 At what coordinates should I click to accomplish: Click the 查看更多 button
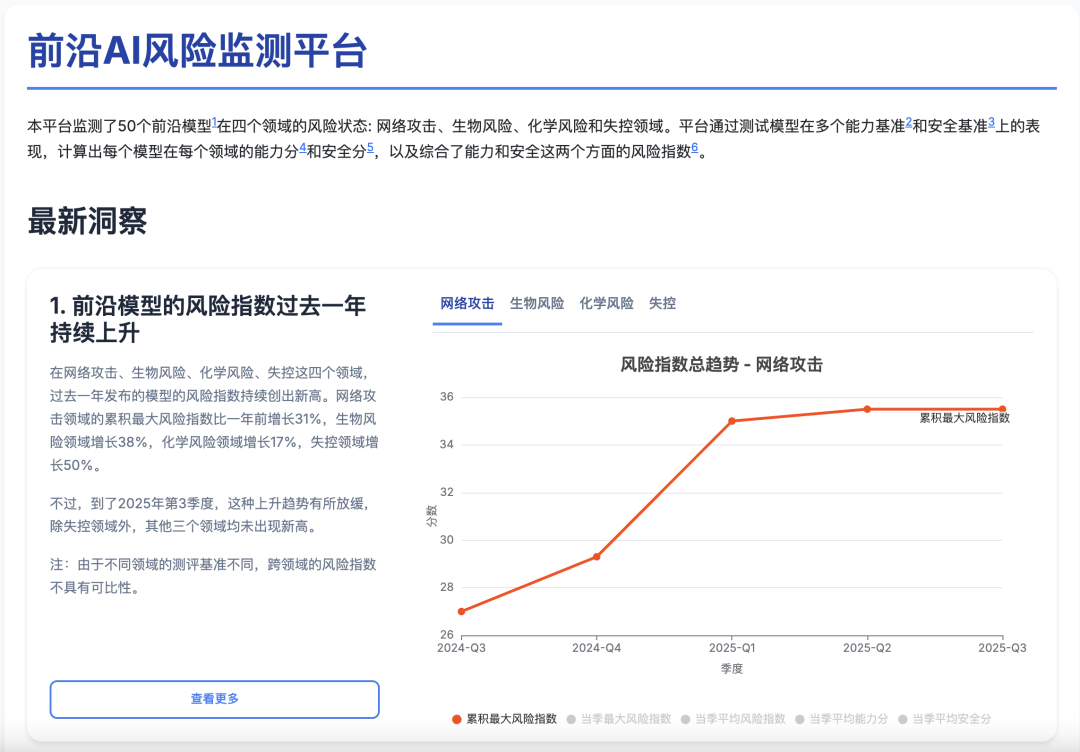[x=214, y=699]
